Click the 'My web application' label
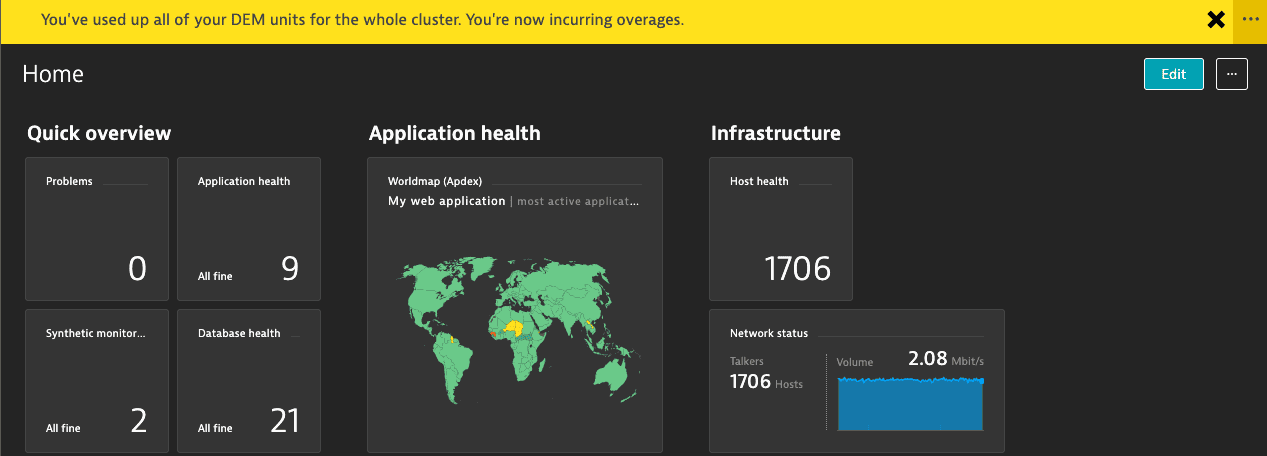 (x=447, y=201)
